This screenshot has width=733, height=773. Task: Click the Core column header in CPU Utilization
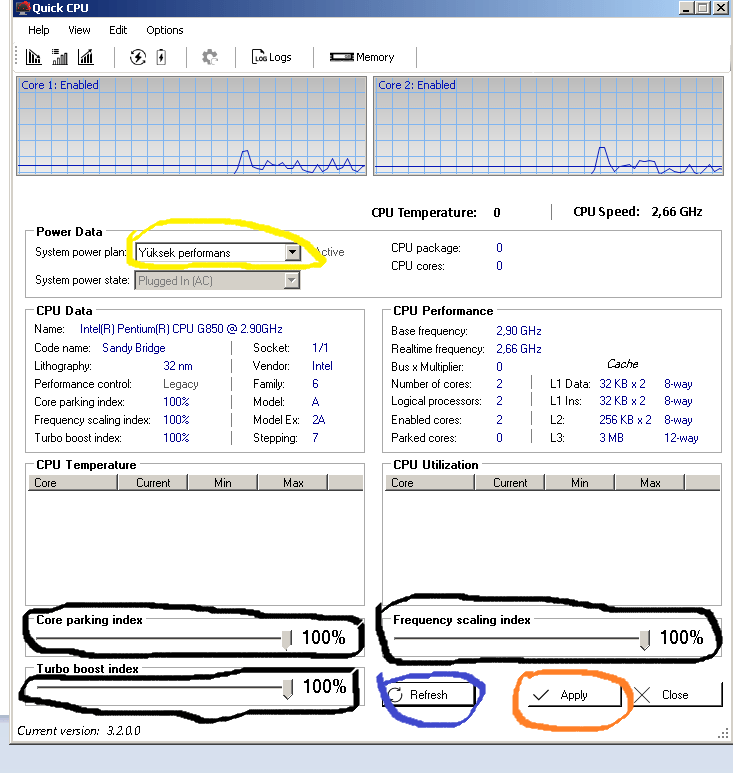click(x=430, y=483)
